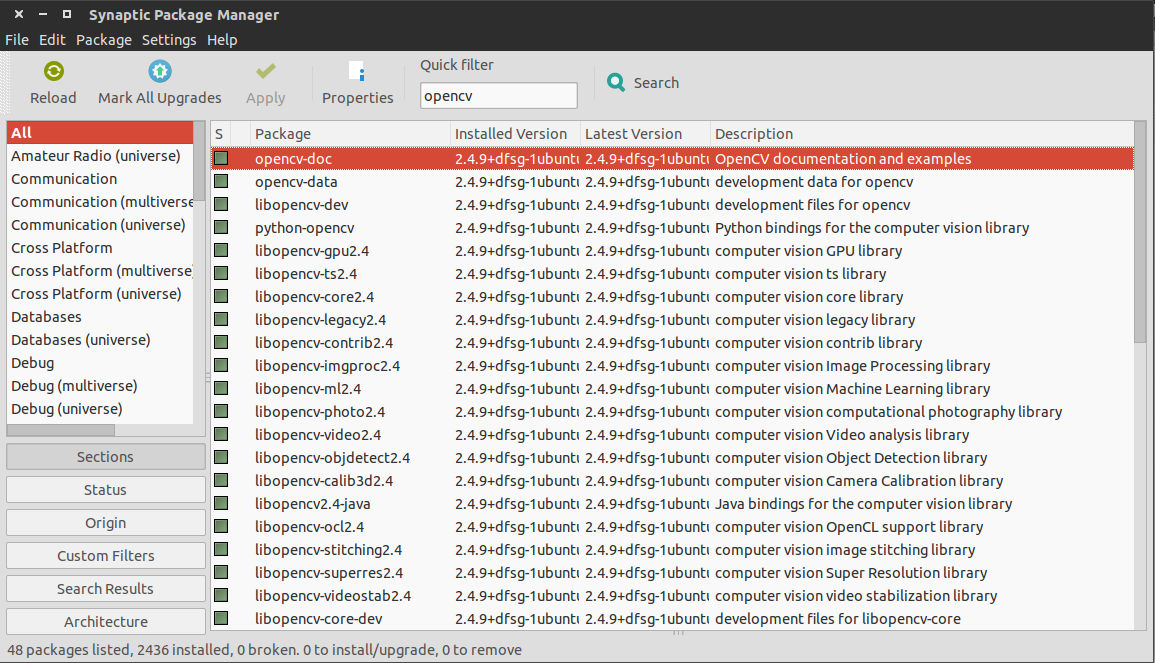1155x663 pixels.
Task: Sort by Description column header
Action: pyautogui.click(x=920, y=134)
